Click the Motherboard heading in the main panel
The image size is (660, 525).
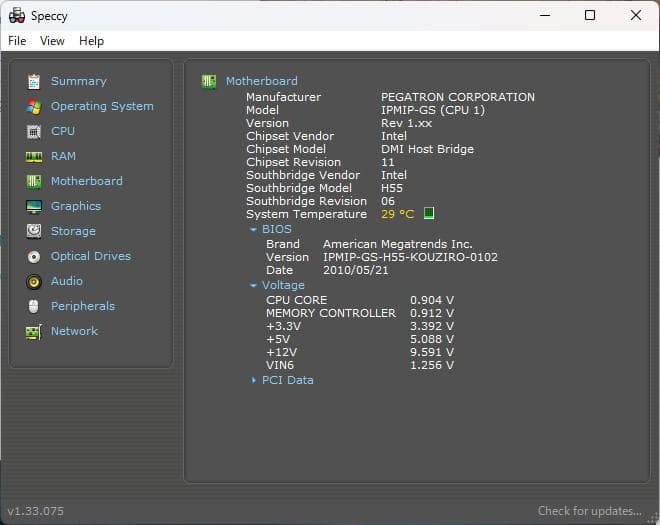(x=261, y=81)
